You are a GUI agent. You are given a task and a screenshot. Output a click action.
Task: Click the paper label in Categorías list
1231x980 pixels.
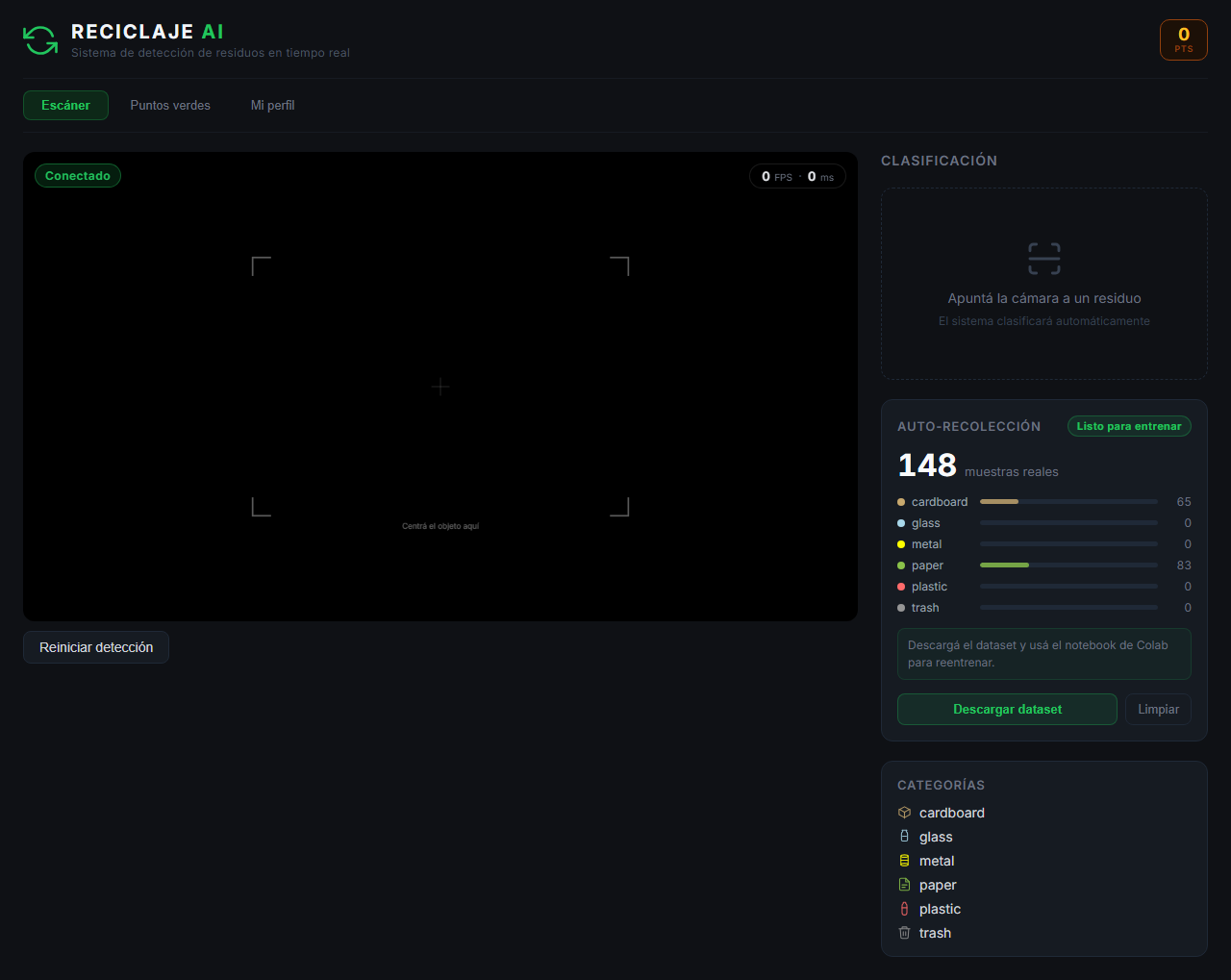coord(938,885)
